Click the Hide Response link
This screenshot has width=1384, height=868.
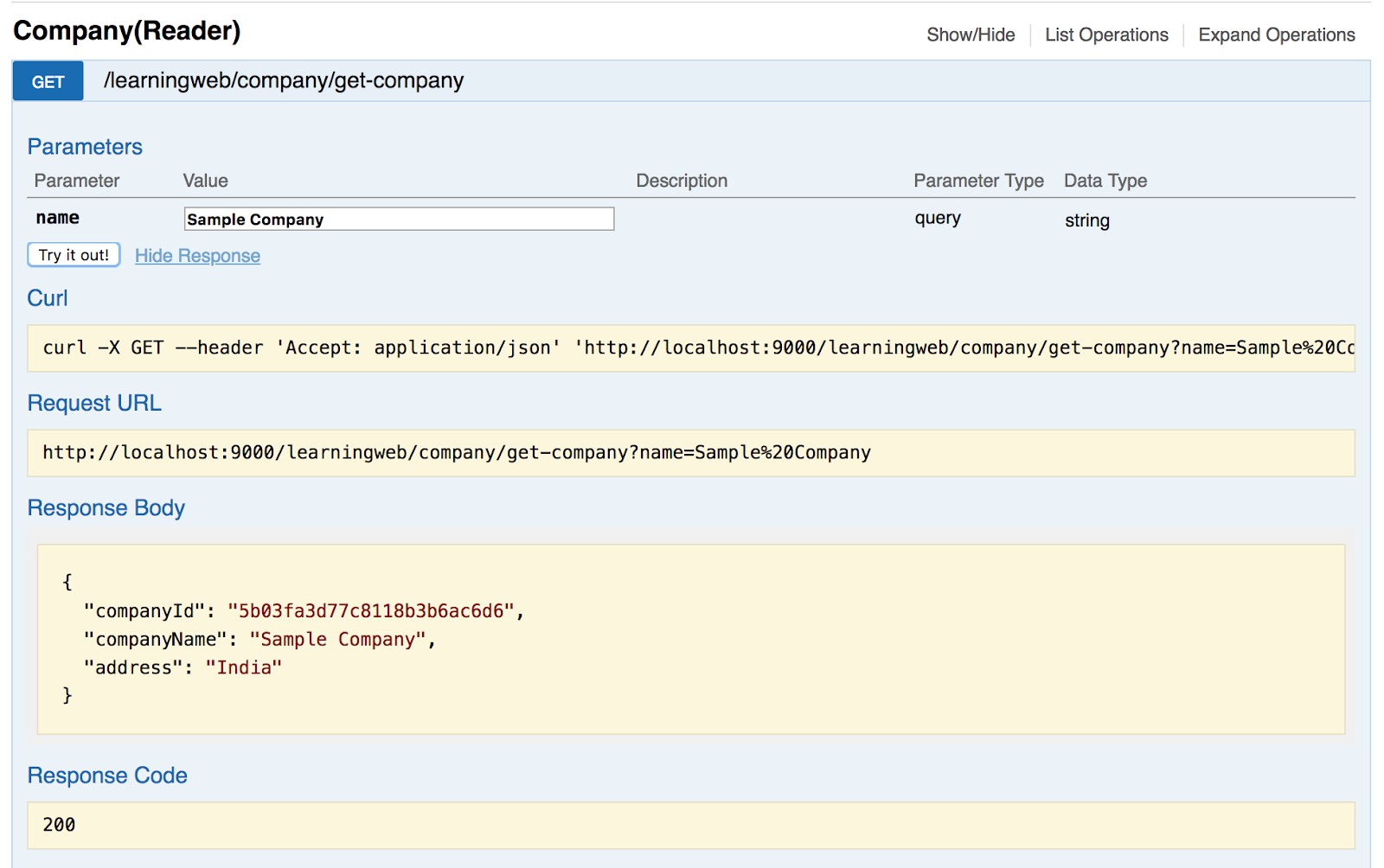pyautogui.click(x=197, y=256)
